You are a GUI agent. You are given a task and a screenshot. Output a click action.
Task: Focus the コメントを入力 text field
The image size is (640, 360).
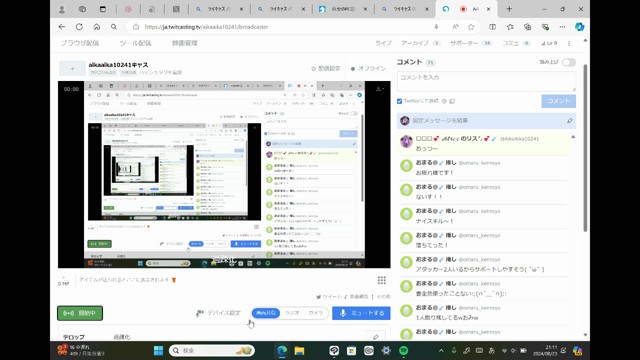pyautogui.click(x=486, y=81)
